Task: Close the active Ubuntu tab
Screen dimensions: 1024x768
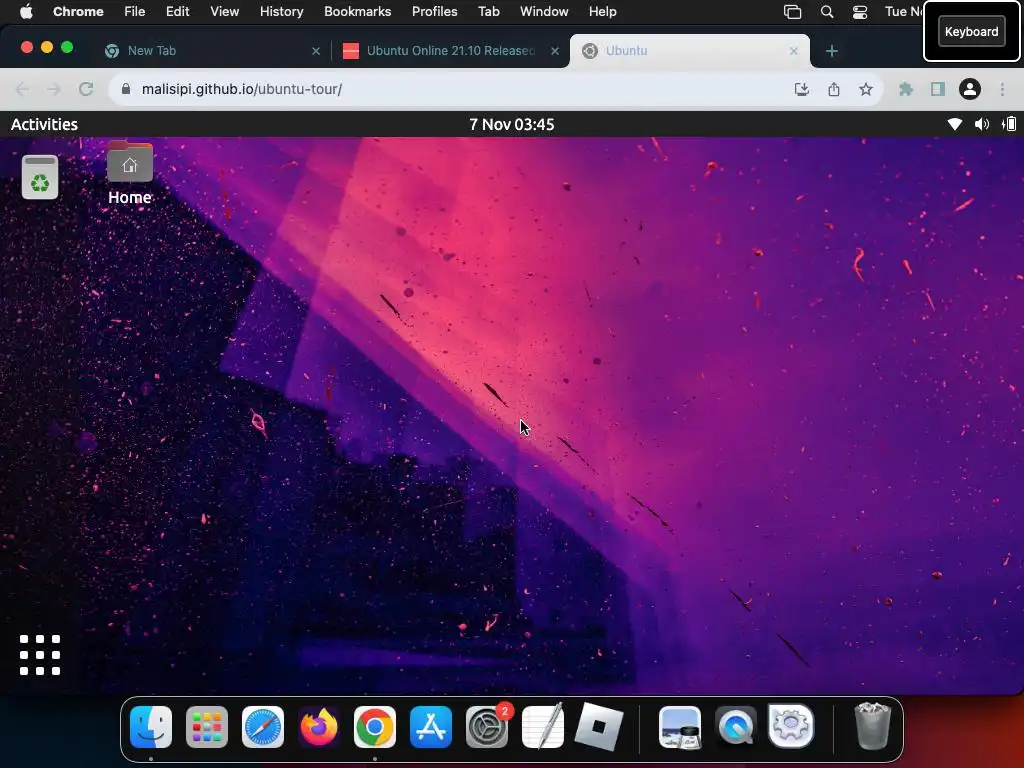Action: click(x=793, y=50)
